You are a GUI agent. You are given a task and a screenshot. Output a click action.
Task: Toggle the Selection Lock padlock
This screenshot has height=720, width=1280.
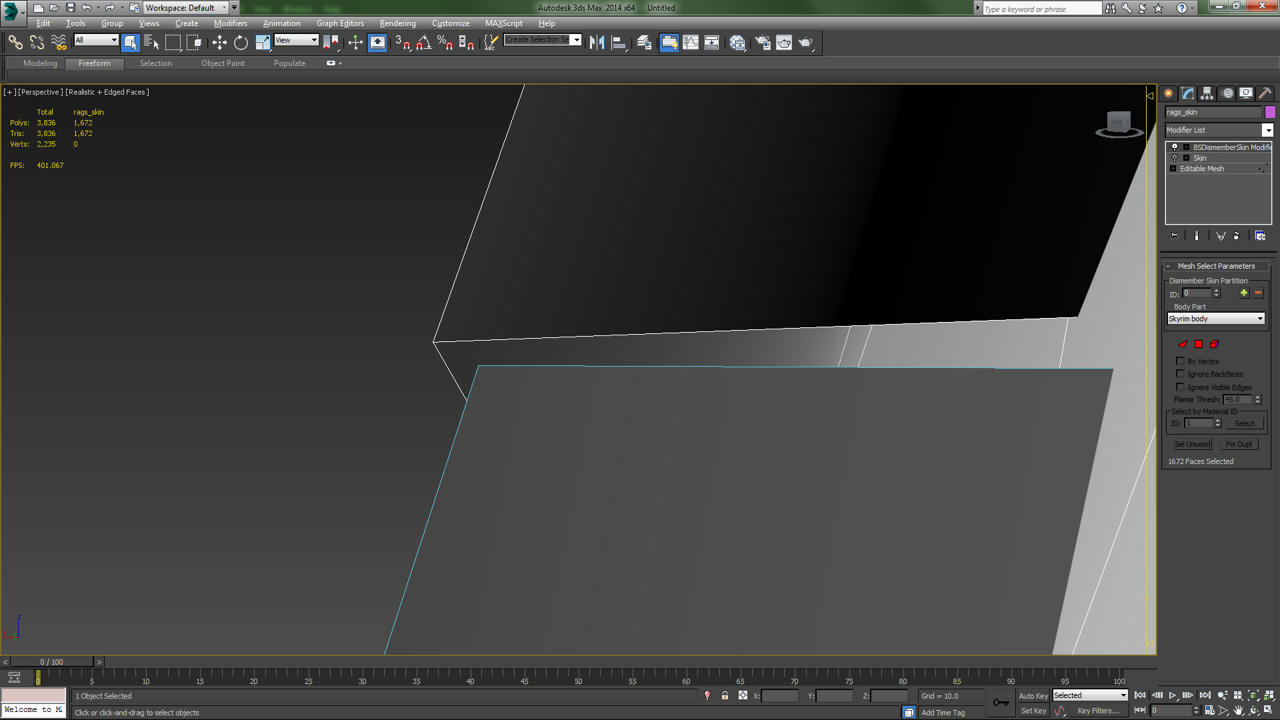(x=725, y=695)
